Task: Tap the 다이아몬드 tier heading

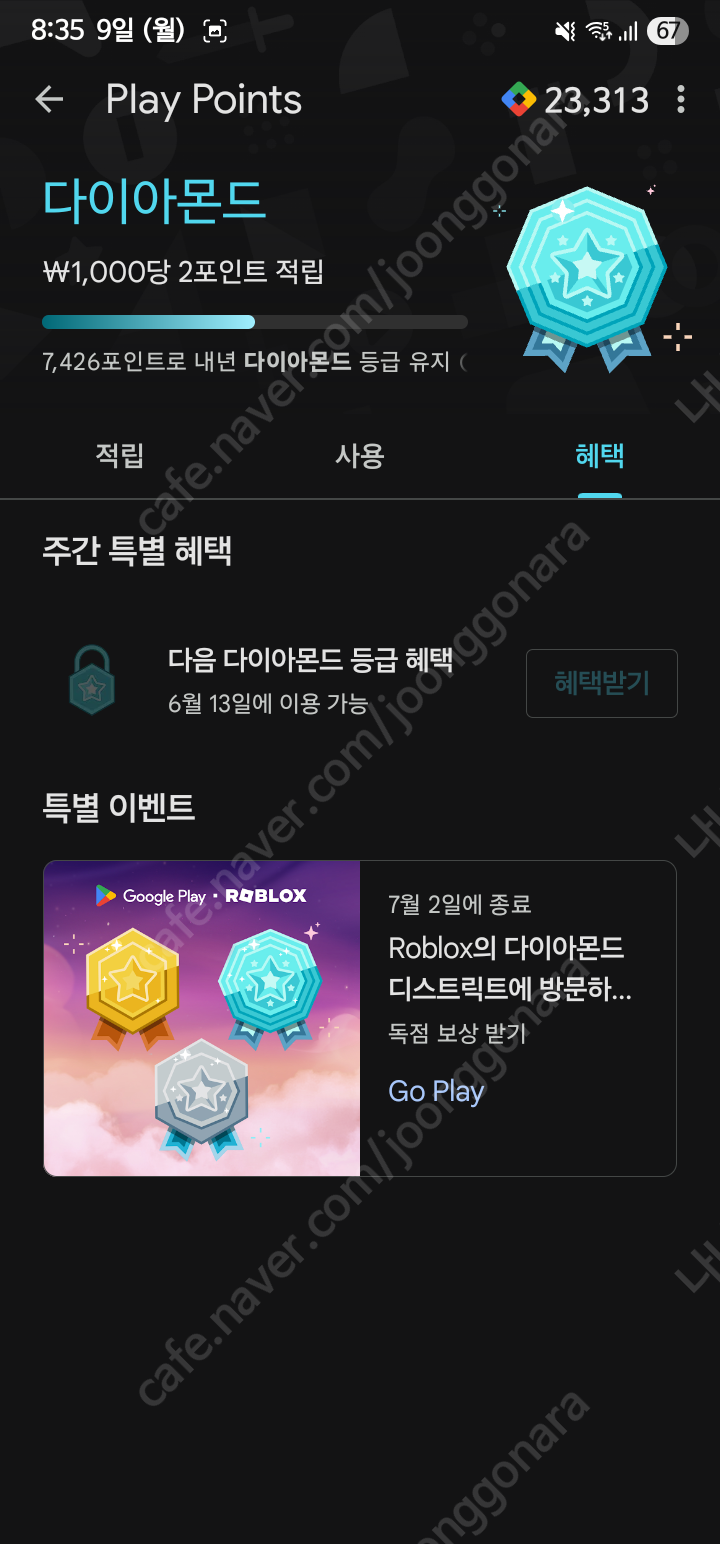Action: 154,200
